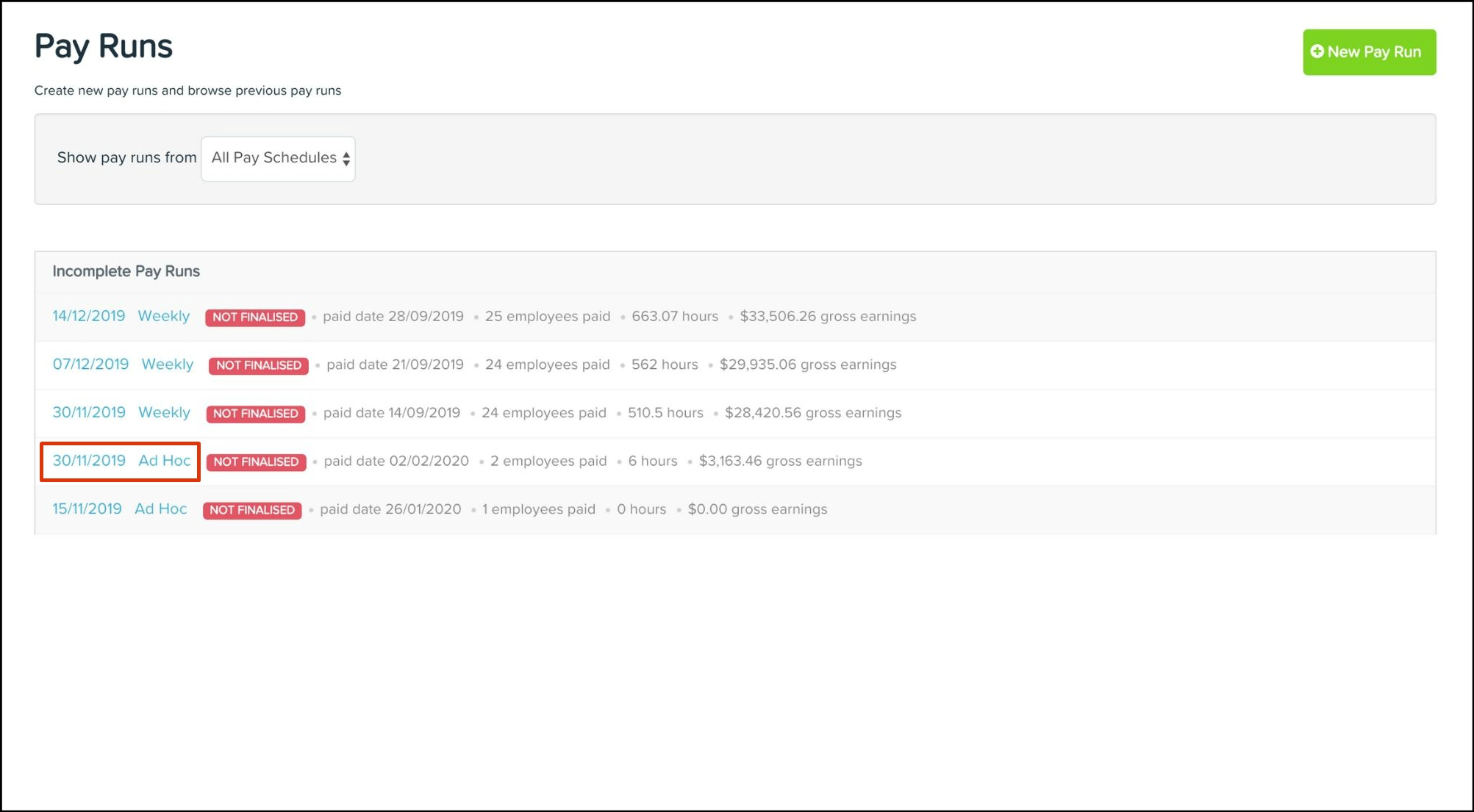The image size is (1474, 812).
Task: Open the 14/12/2019 pay run date link
Action: tap(89, 316)
